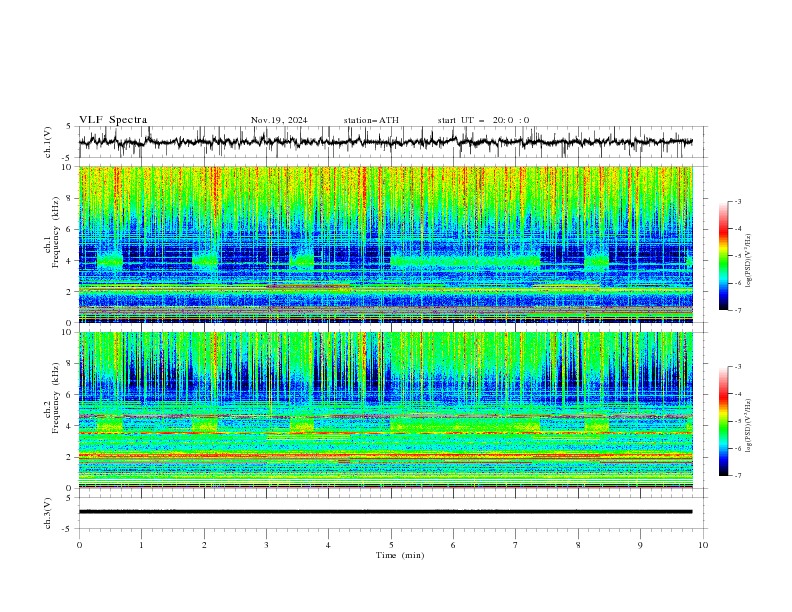Click time-axis tick label '10'
Image resolution: width=792 pixels, height=612 pixels.
(x=703, y=545)
